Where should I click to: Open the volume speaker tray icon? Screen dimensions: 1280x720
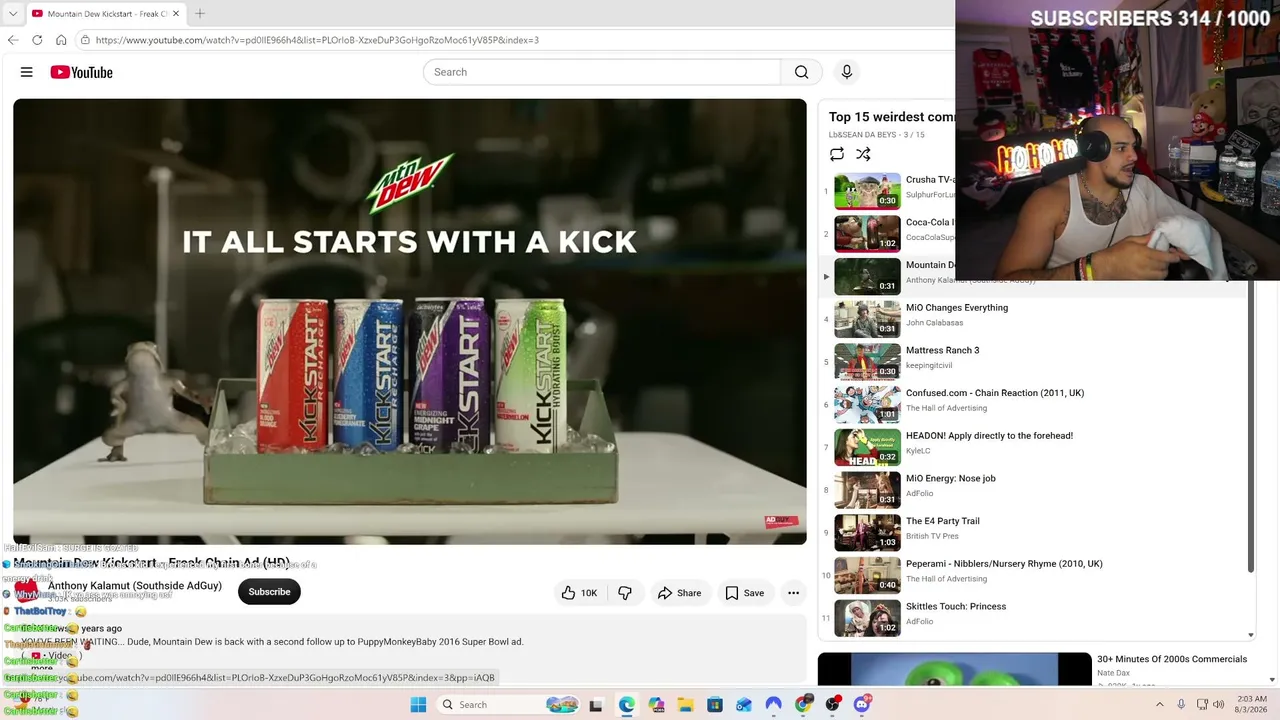pos(1219,705)
